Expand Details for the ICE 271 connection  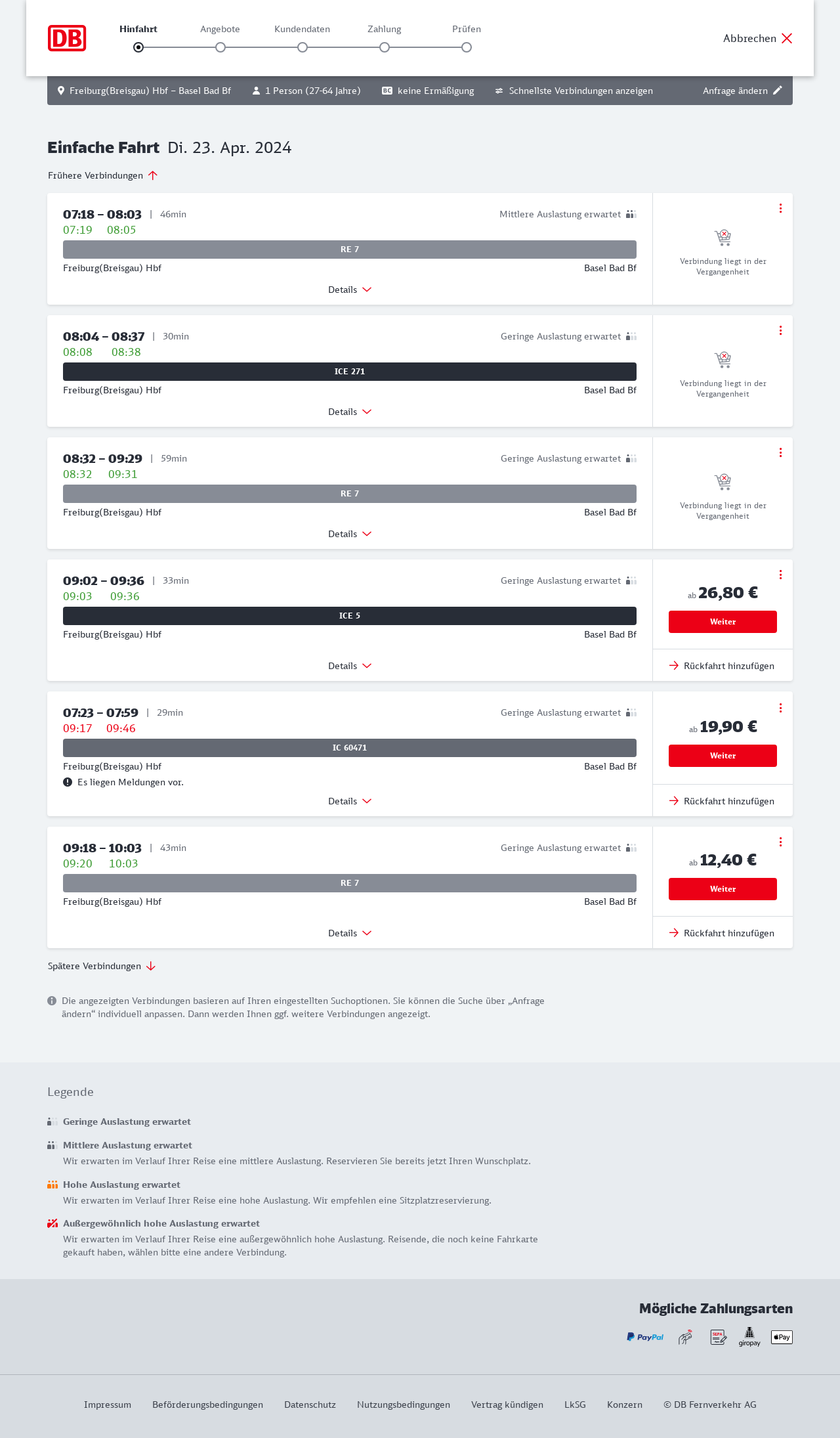350,412
